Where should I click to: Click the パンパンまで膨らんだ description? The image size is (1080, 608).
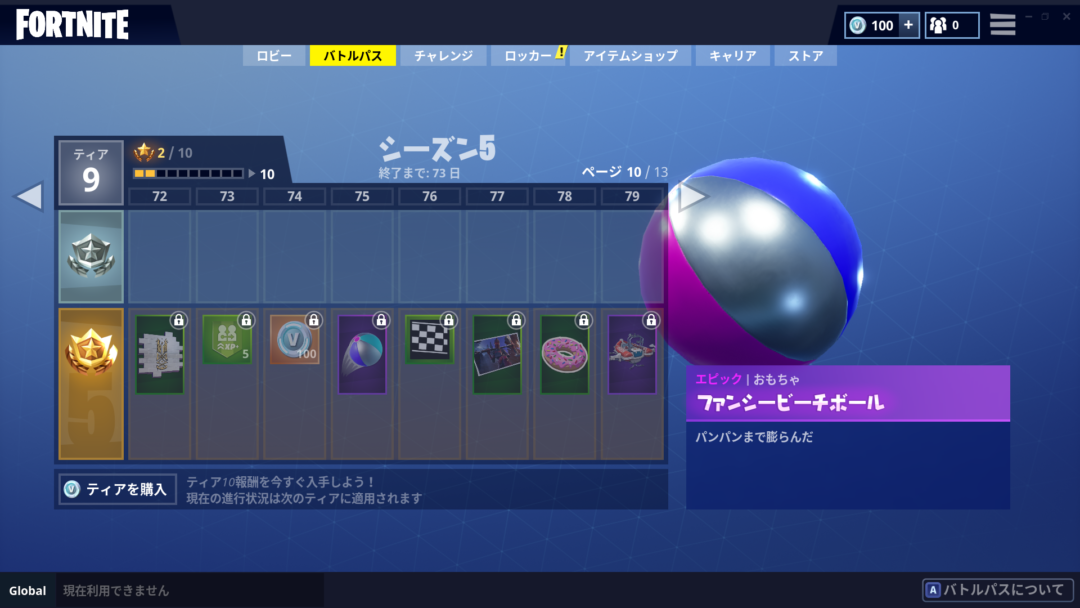[754, 437]
